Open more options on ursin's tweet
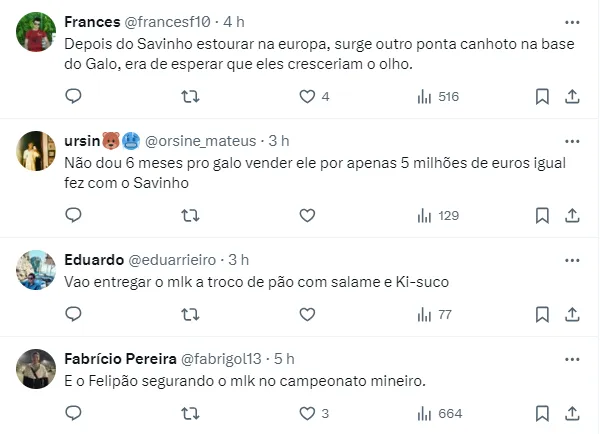Screen dimensions: 600x434 click(572, 141)
